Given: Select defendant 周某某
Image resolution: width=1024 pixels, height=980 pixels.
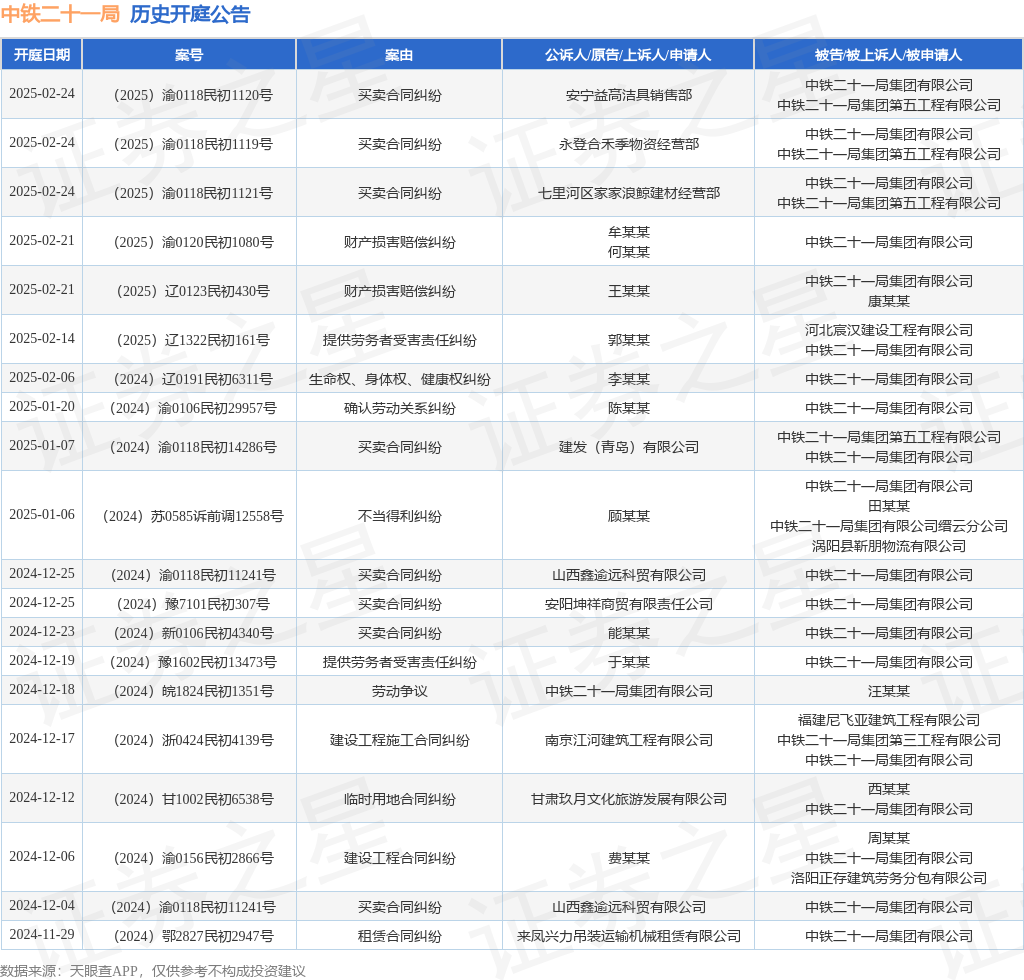Looking at the screenshot, I should pyautogui.click(x=889, y=838).
